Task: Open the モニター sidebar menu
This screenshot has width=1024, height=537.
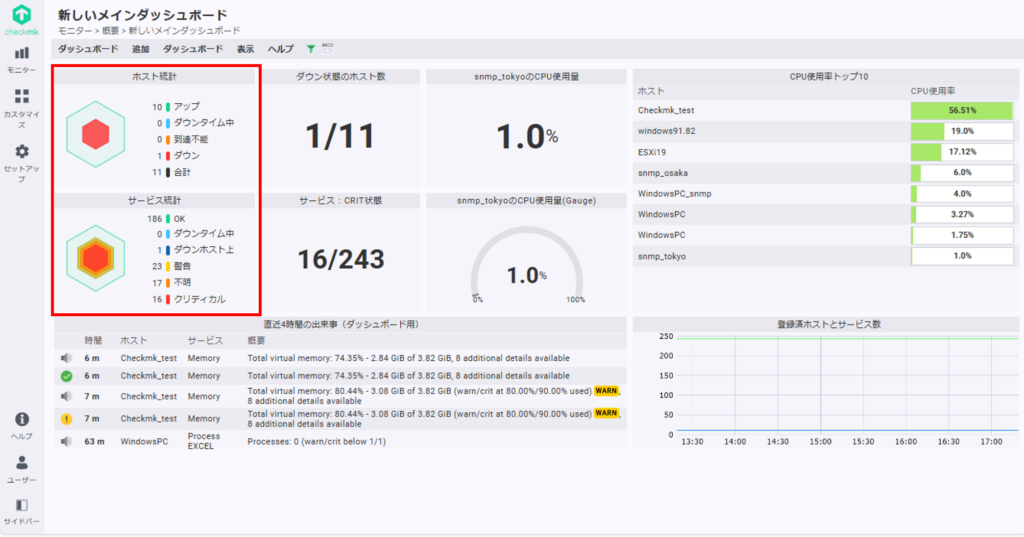Action: [22, 59]
